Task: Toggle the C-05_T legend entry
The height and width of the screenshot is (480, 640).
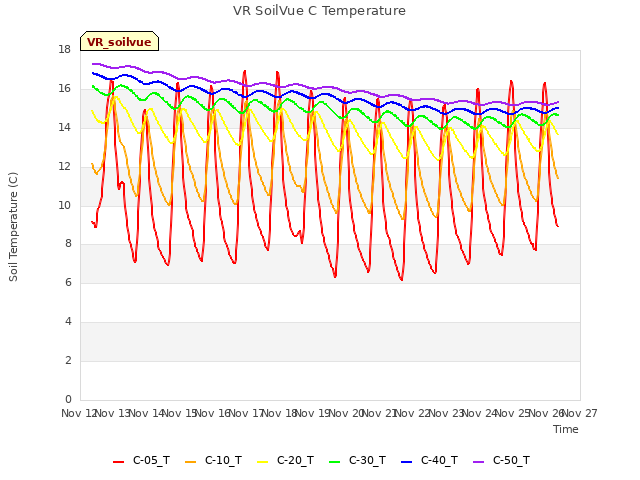Action: [142, 461]
